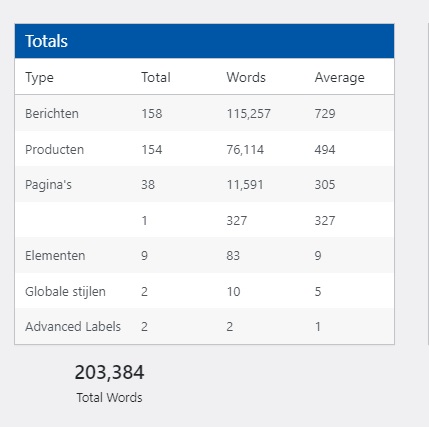Screen dimensions: 429x427
Task: Click the 115,257 words value for Berichten
Action: [x=249, y=114]
